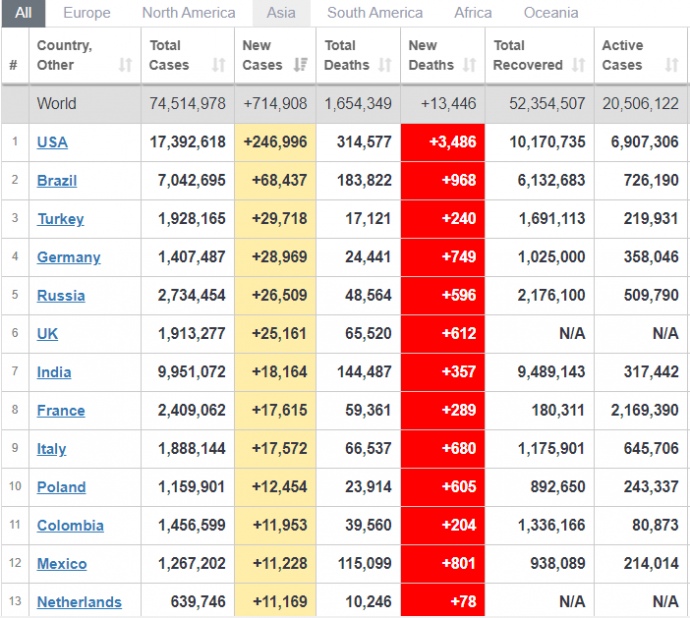
Task: Switch to the Europe tab
Action: 87,13
